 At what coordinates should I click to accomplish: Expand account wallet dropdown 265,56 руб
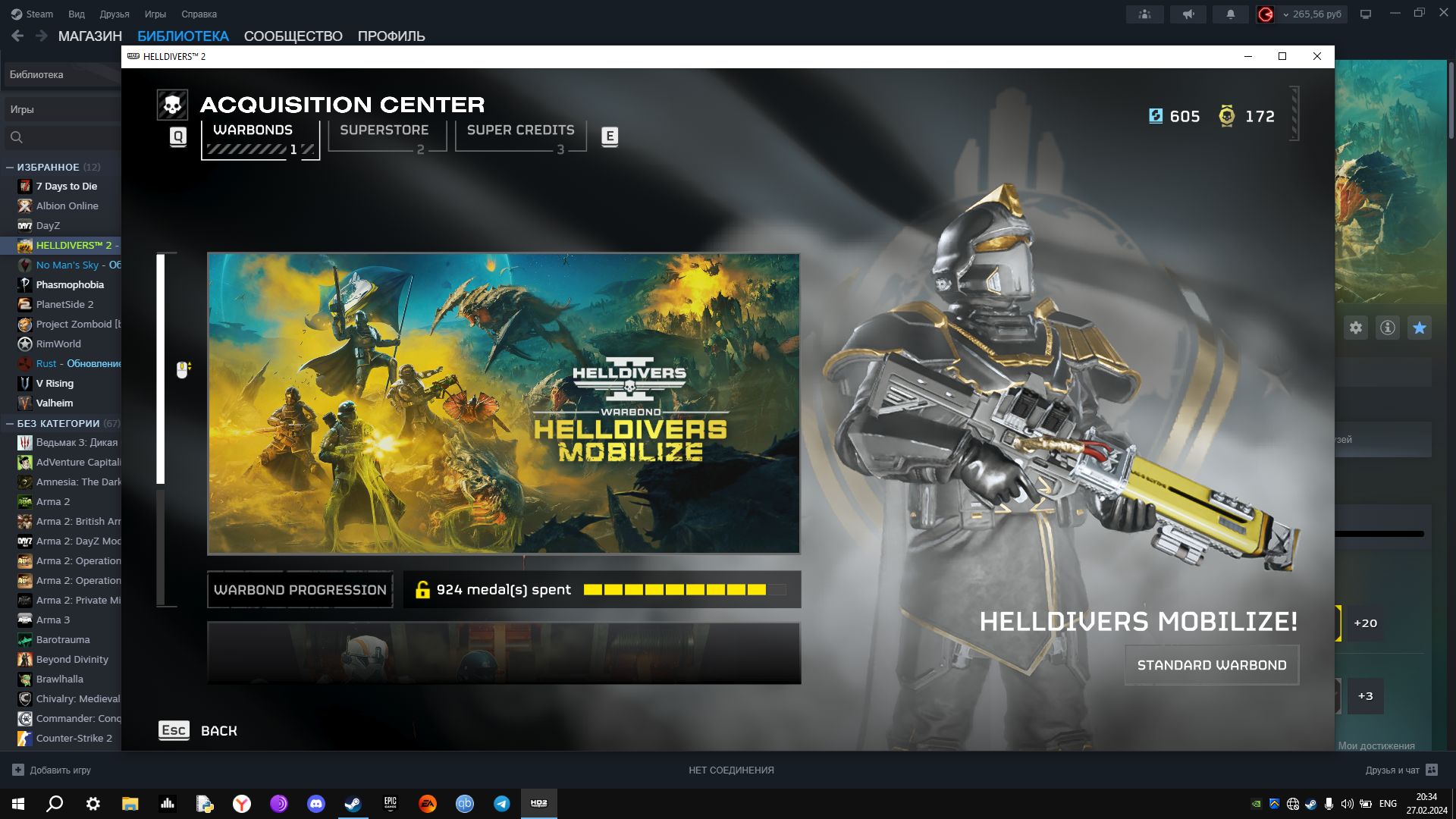(x=1312, y=14)
